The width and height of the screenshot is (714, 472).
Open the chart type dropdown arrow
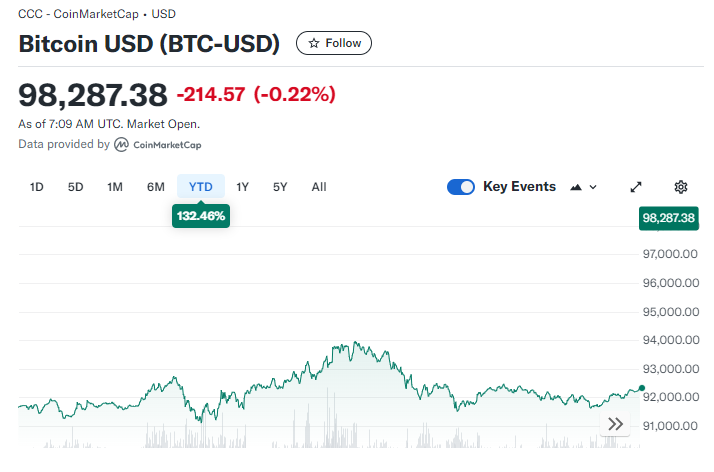593,187
